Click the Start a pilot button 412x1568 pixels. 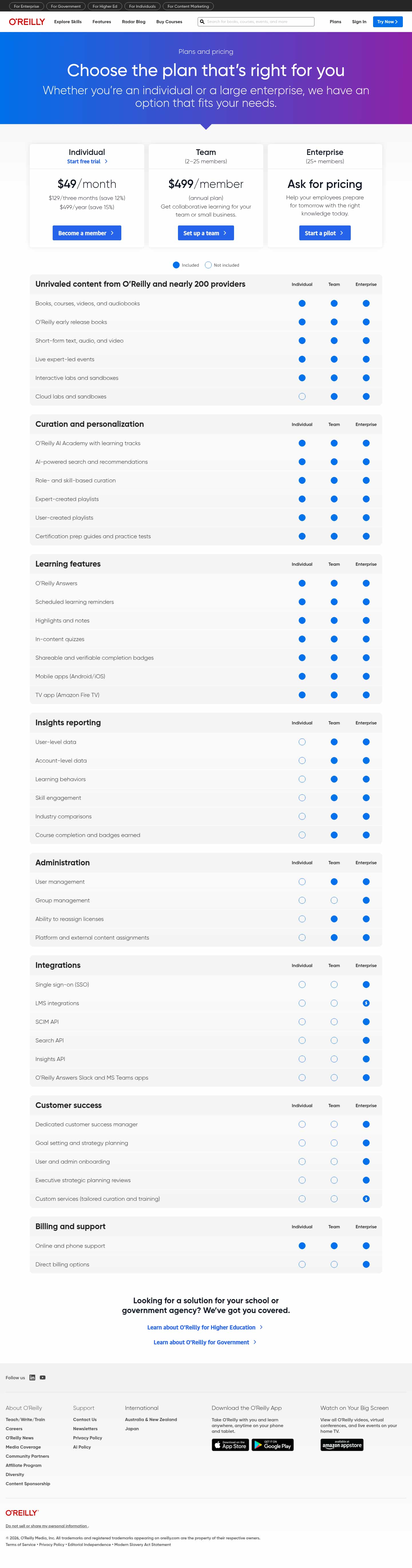(x=324, y=233)
